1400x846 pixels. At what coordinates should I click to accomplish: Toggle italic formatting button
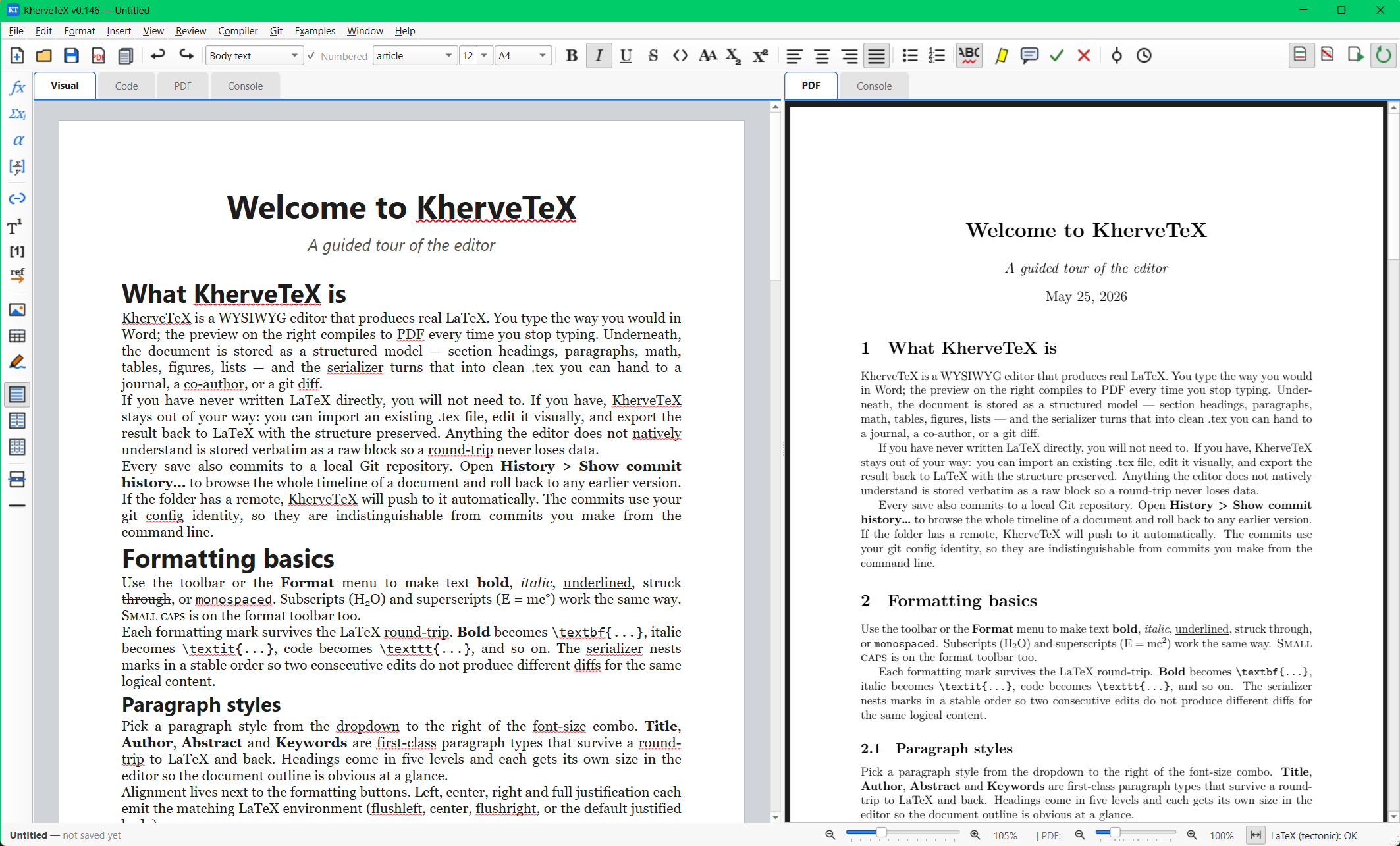coord(599,56)
